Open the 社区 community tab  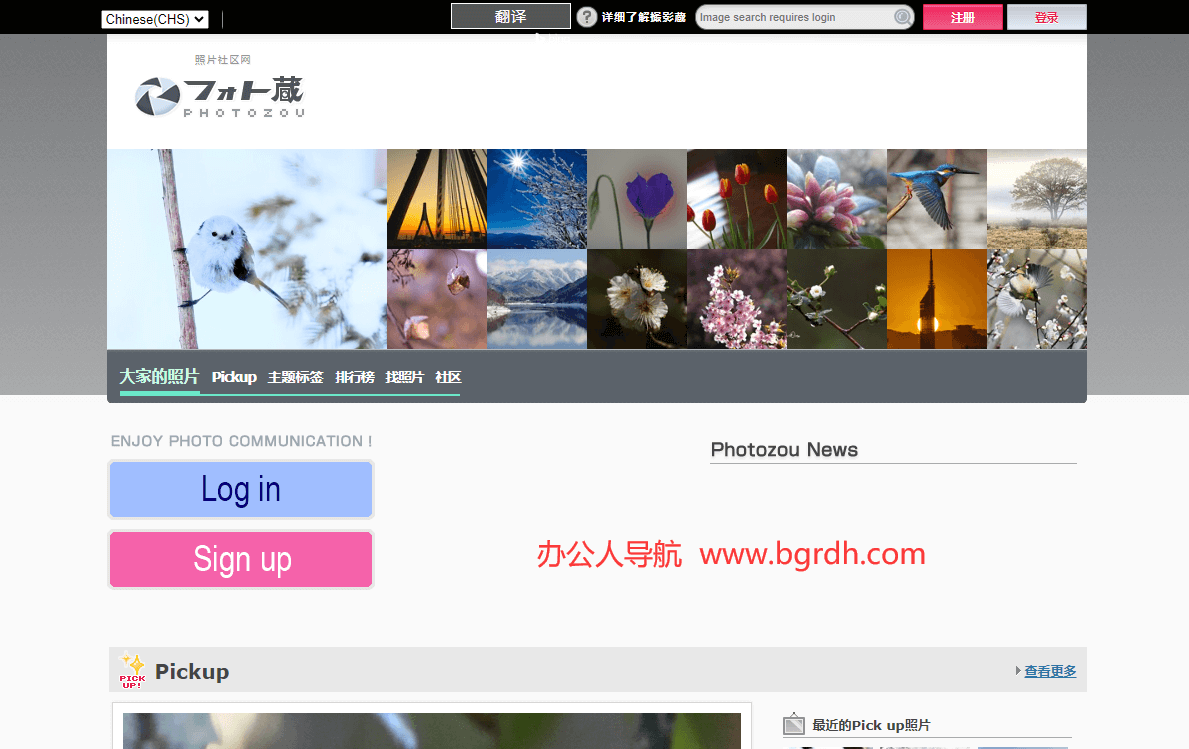(x=447, y=377)
